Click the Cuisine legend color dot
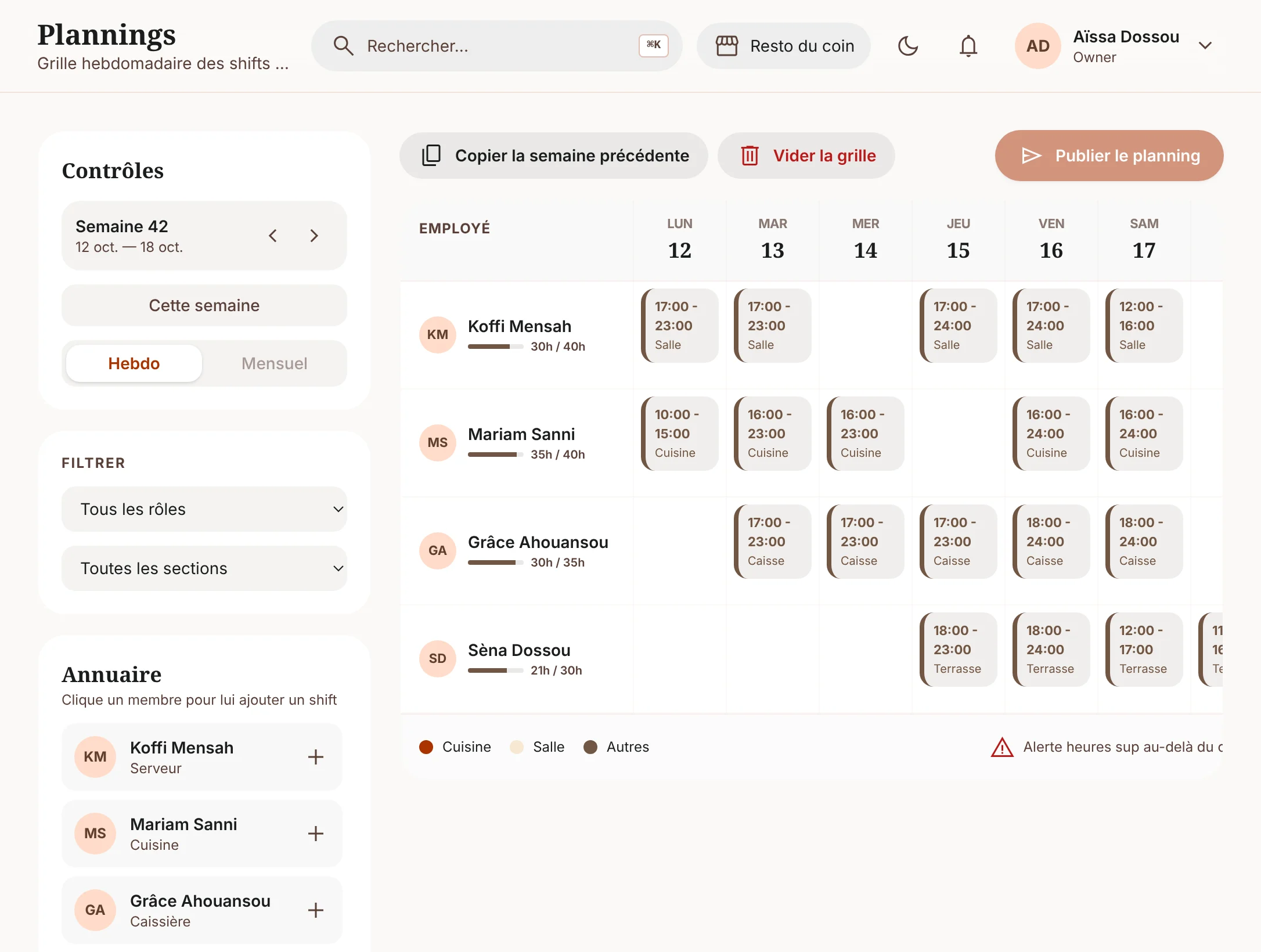1261x952 pixels. (426, 747)
